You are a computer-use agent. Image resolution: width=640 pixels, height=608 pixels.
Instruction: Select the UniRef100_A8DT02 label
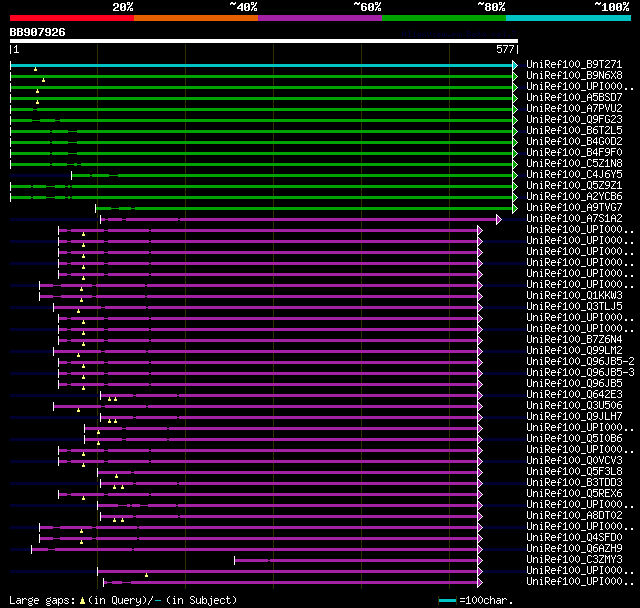[574, 516]
